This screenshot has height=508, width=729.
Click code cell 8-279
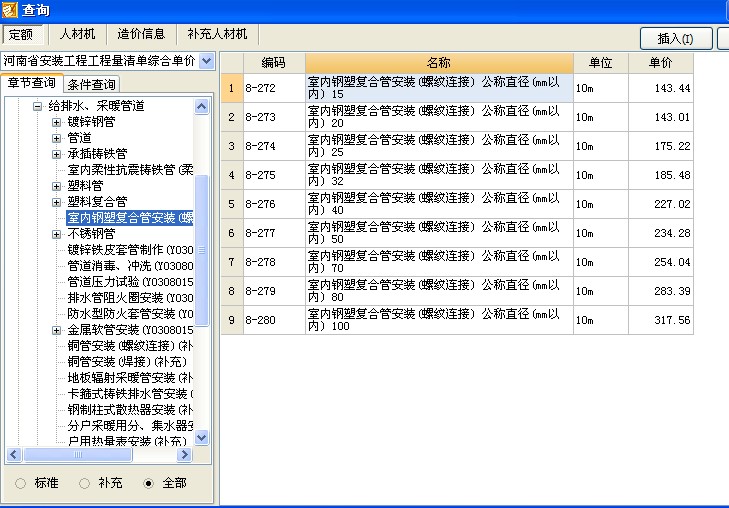pos(274,291)
